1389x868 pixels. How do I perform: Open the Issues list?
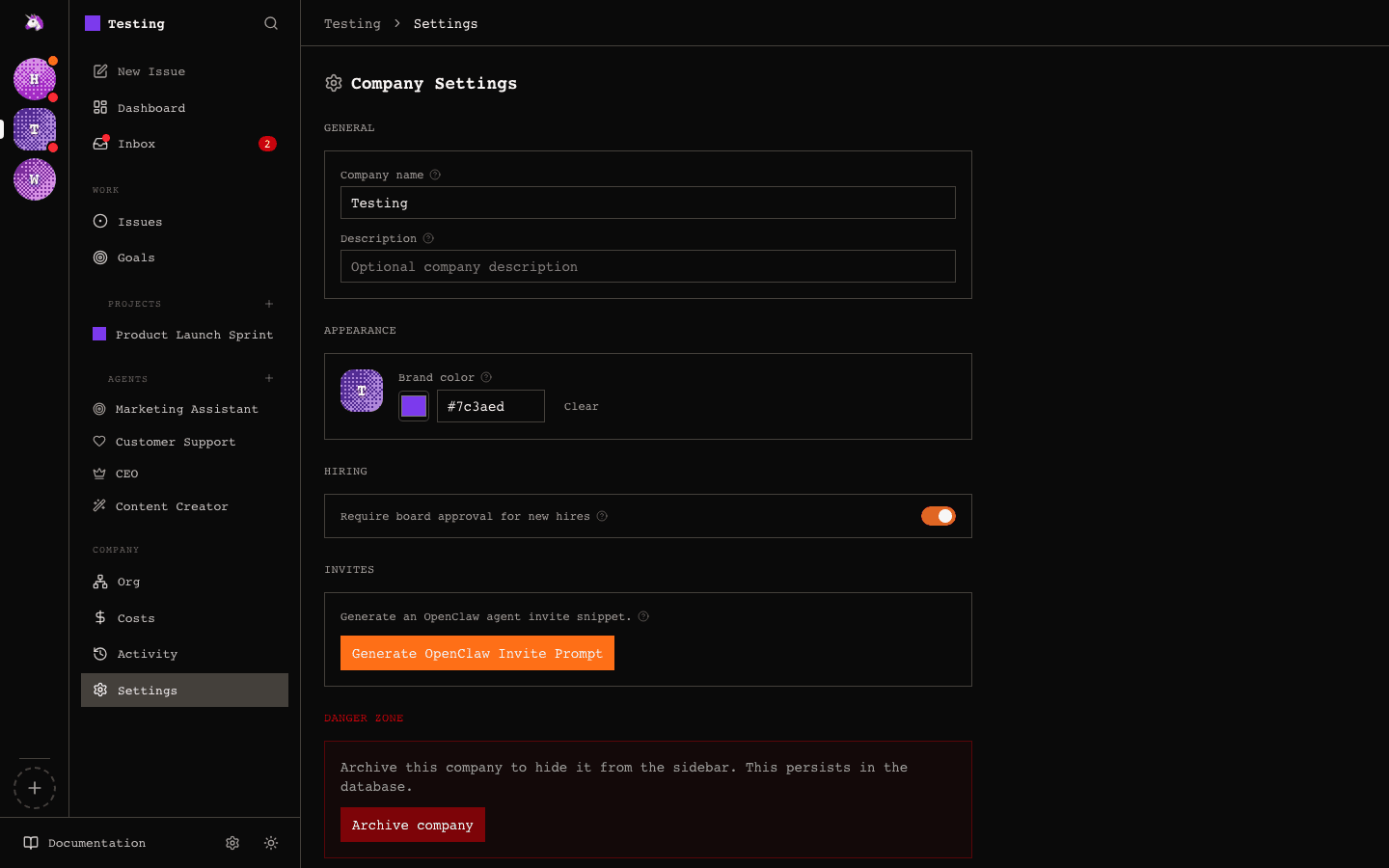click(x=139, y=221)
